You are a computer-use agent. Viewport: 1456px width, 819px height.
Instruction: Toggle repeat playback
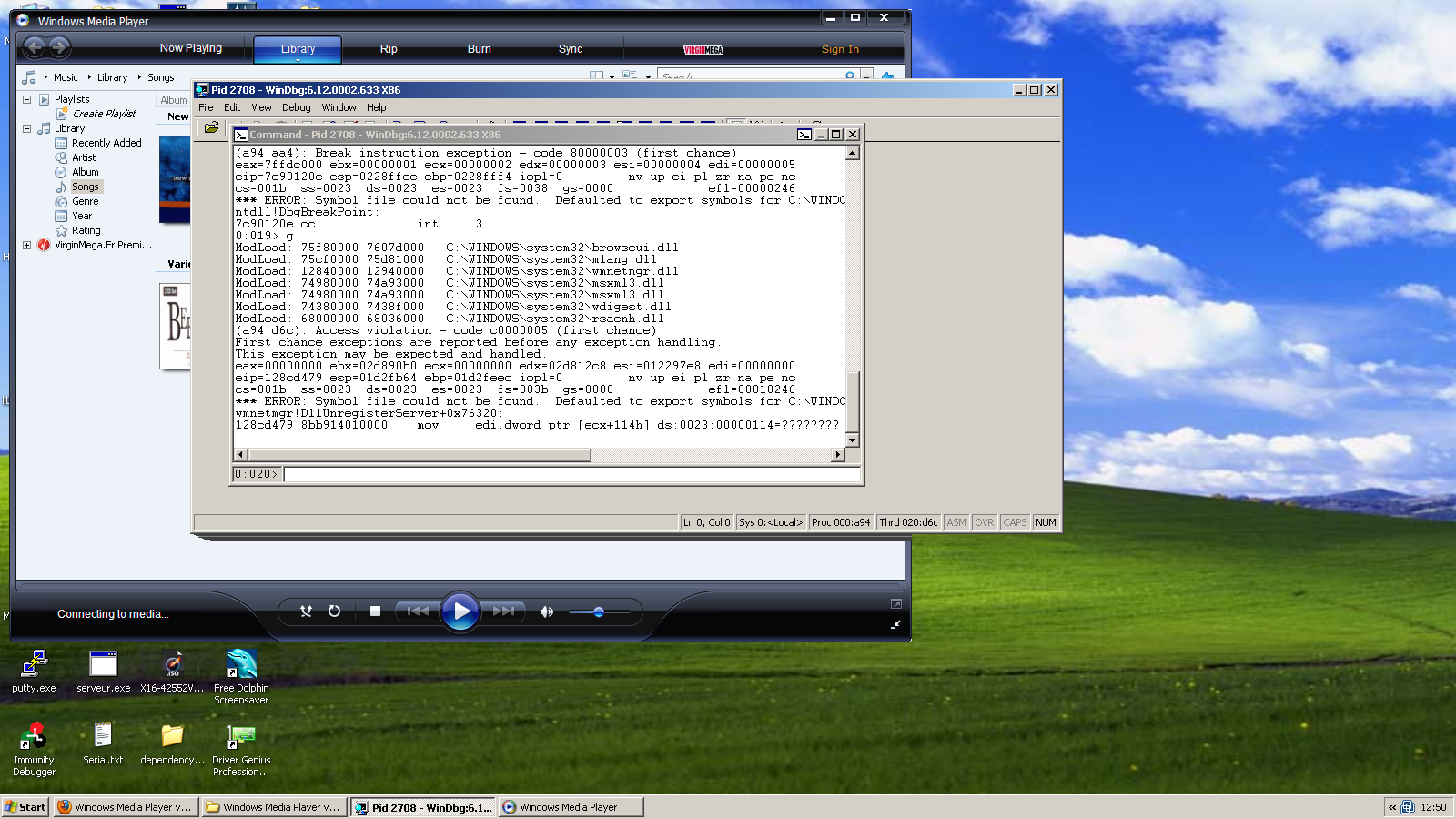point(334,612)
